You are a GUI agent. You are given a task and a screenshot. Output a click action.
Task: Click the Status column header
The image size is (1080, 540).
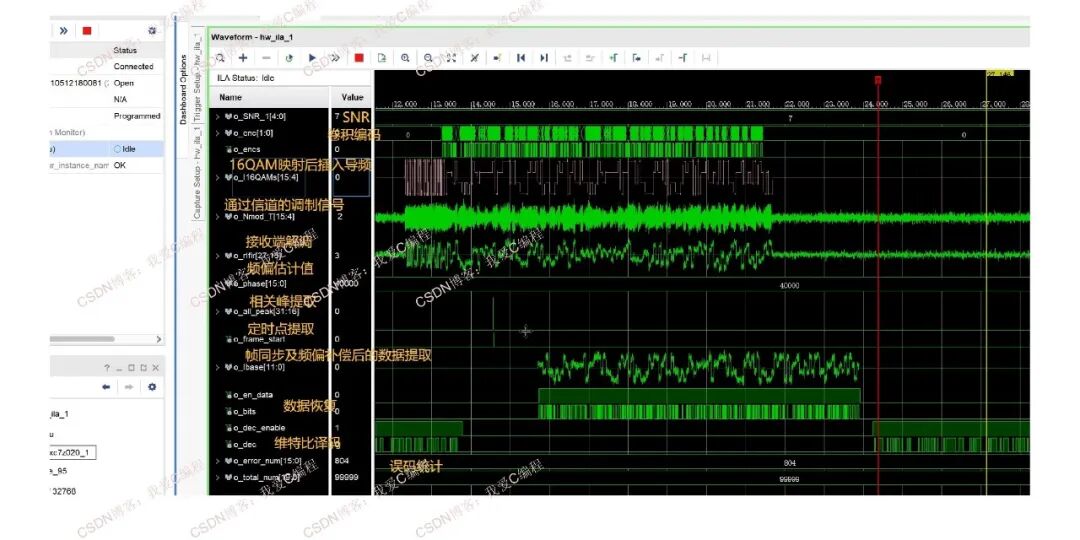125,50
